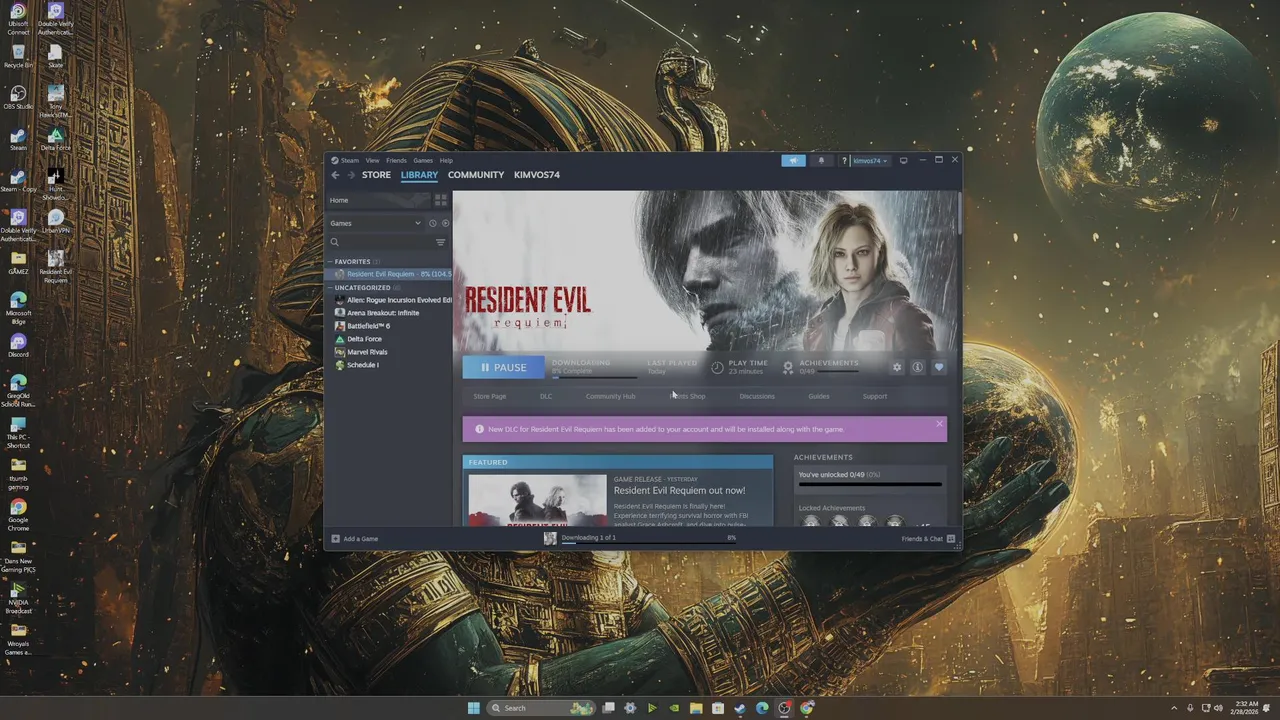Open File Explorer from taskbar
Image resolution: width=1280 pixels, height=720 pixels.
(696, 708)
